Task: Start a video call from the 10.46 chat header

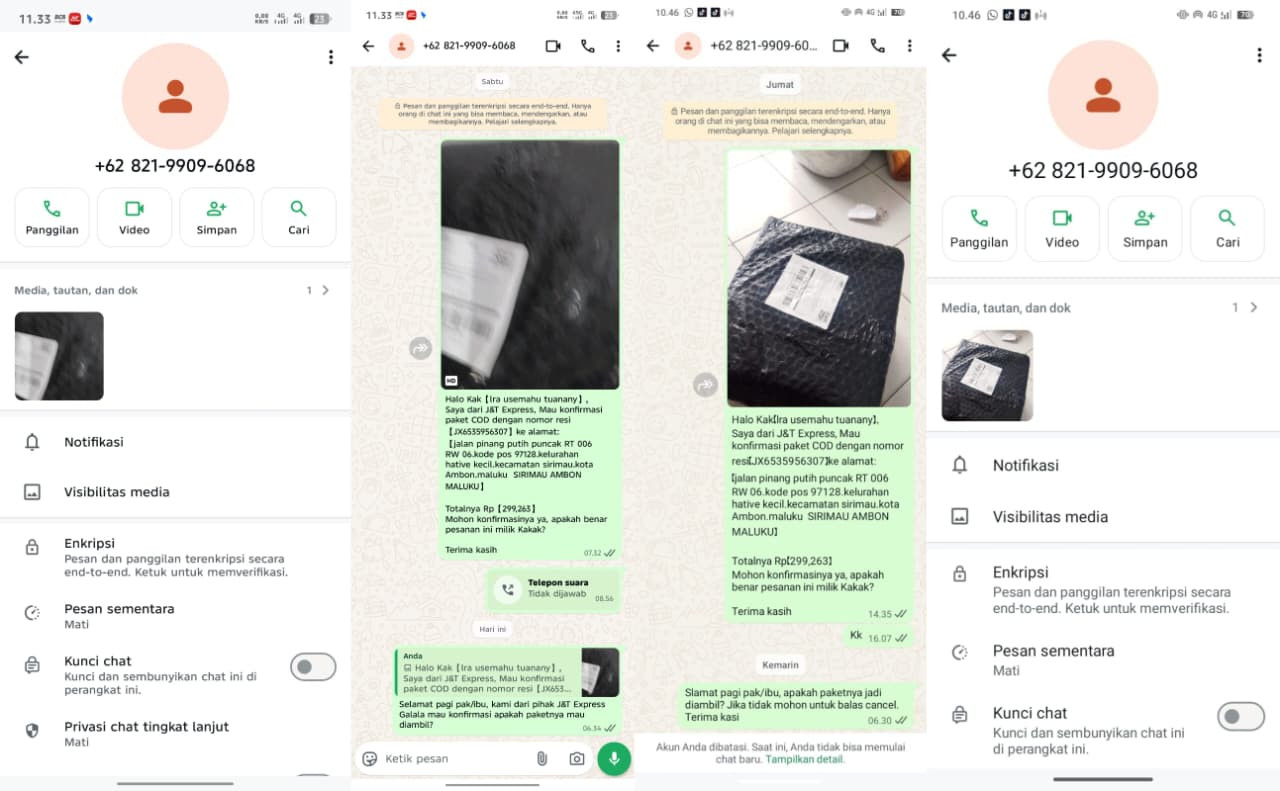Action: click(x=841, y=46)
